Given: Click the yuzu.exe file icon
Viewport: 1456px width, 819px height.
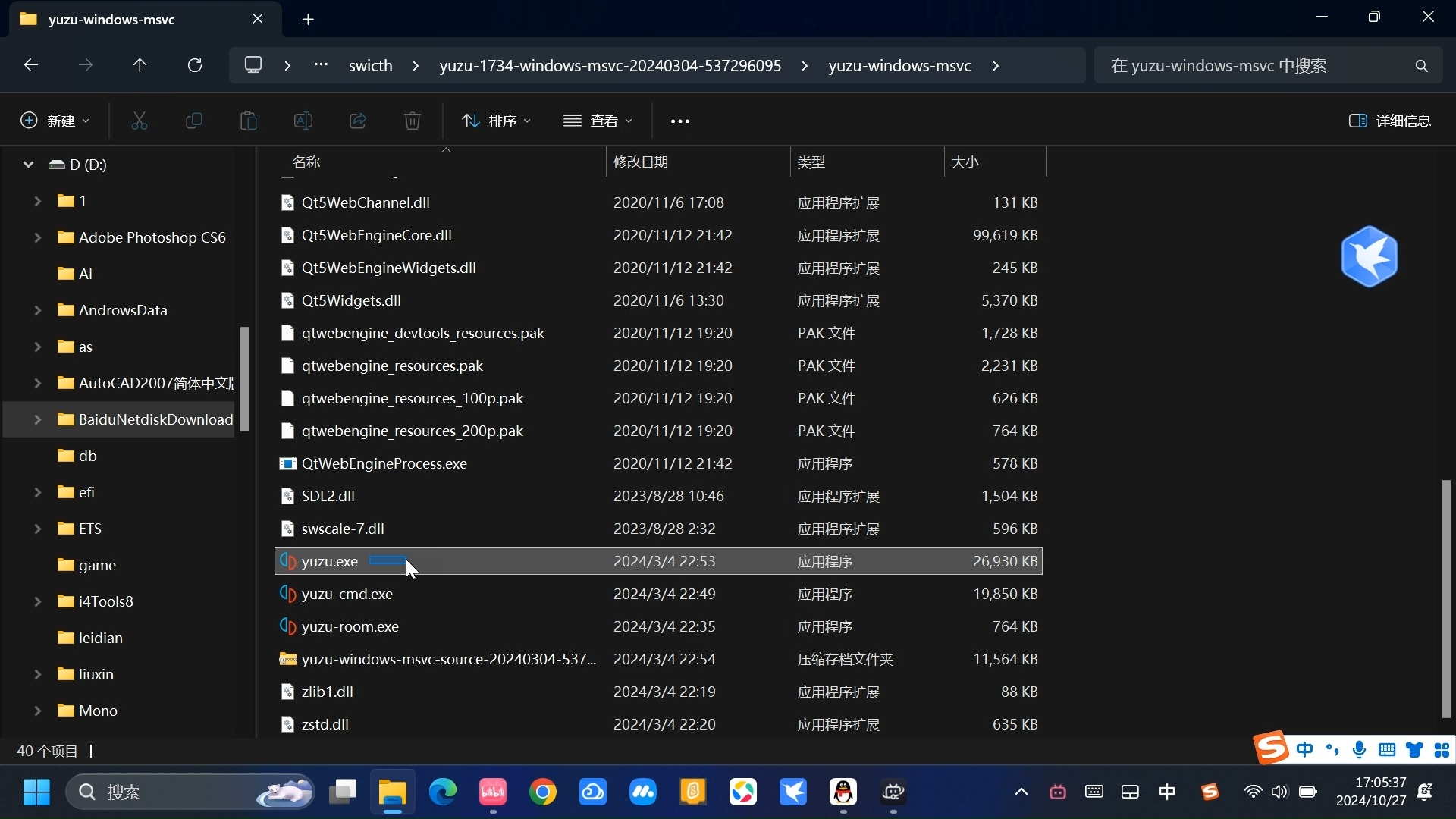Looking at the screenshot, I should tap(287, 561).
